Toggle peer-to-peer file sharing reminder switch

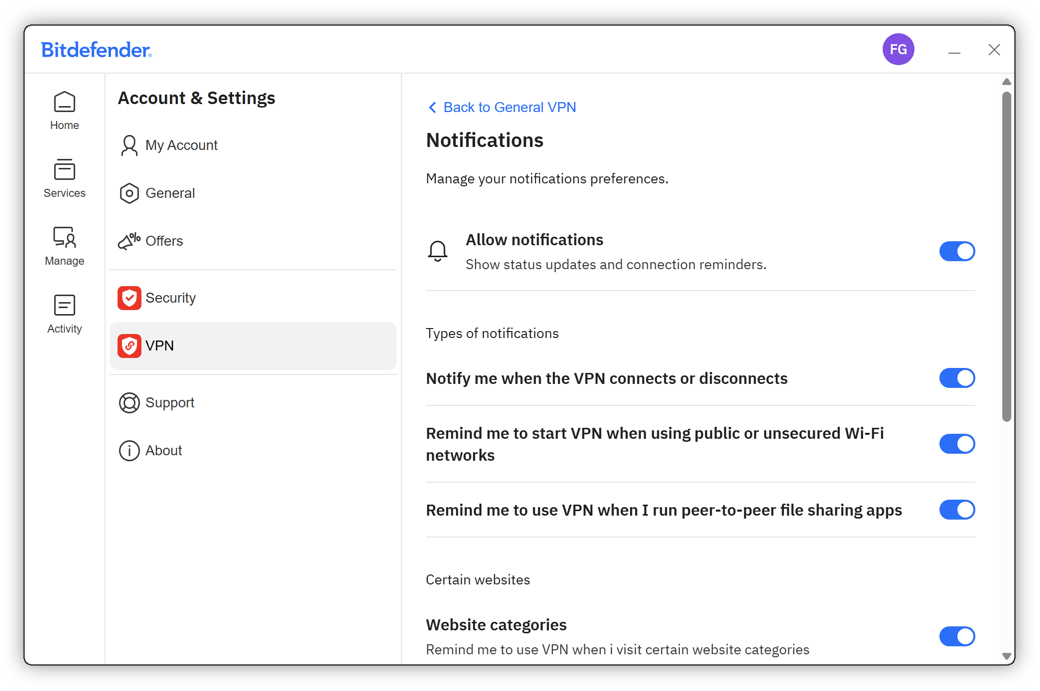point(957,509)
